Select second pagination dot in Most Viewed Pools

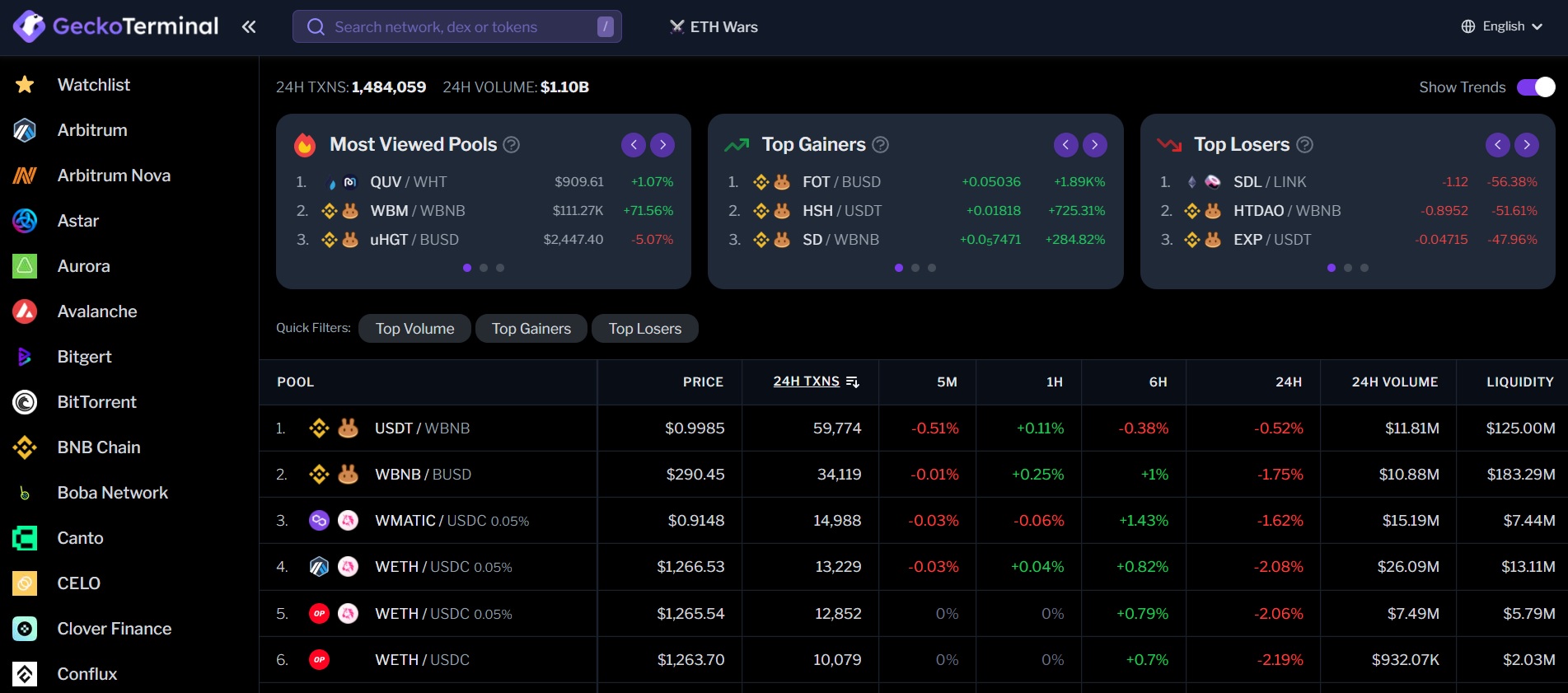[x=484, y=268]
